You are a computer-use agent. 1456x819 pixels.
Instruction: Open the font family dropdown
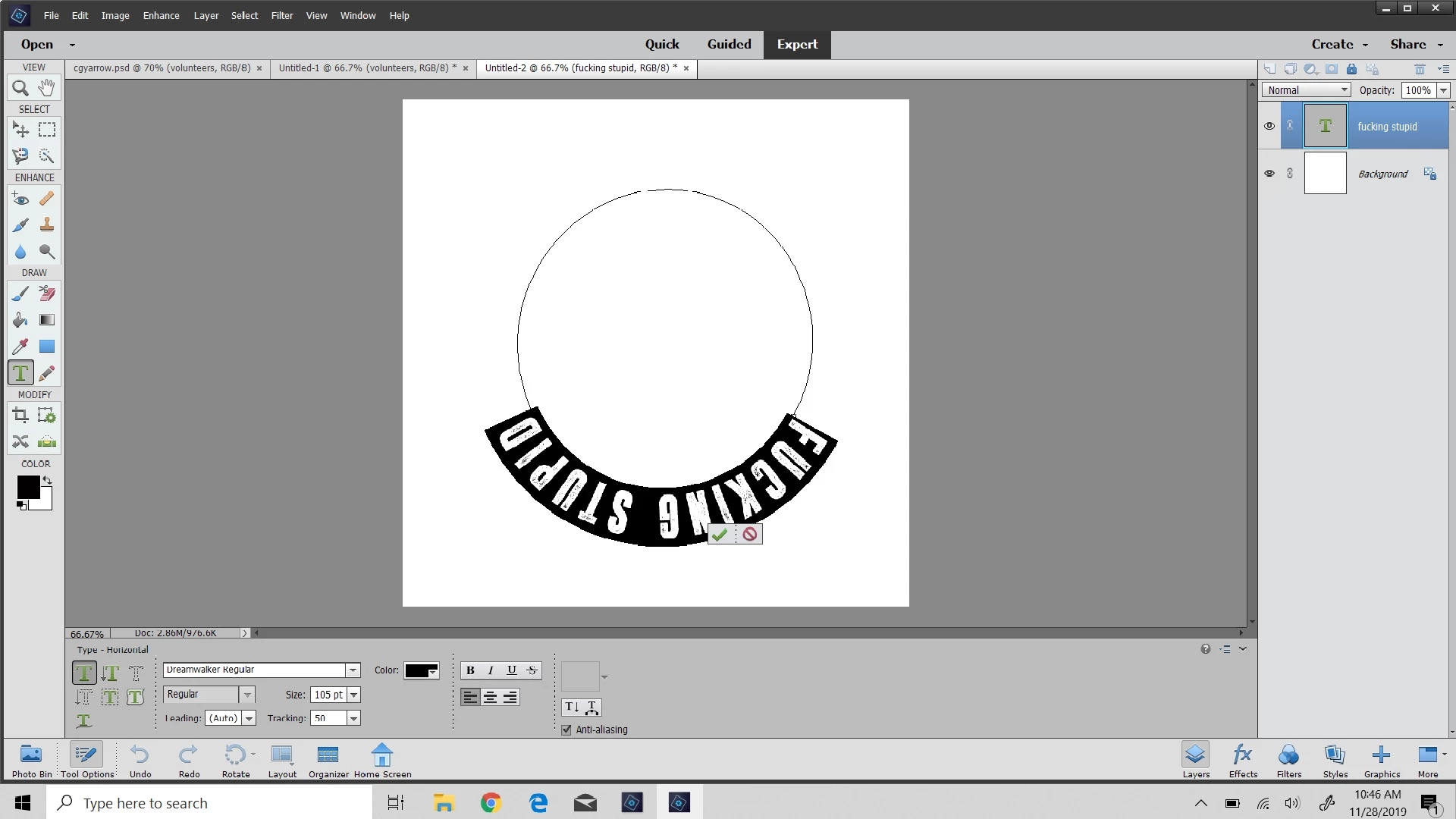(353, 670)
